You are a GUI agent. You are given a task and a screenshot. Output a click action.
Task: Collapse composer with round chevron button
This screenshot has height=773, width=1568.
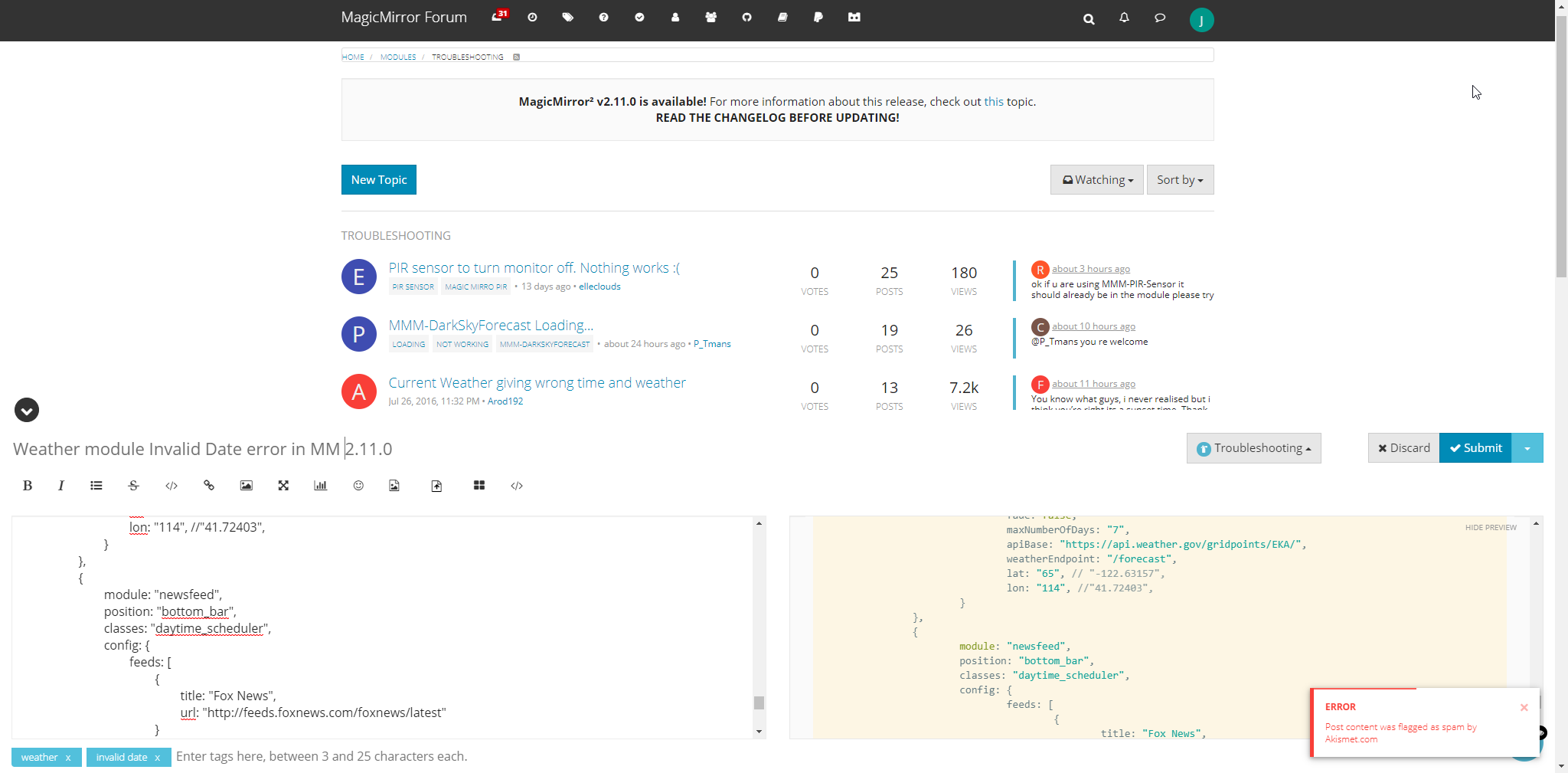point(27,411)
